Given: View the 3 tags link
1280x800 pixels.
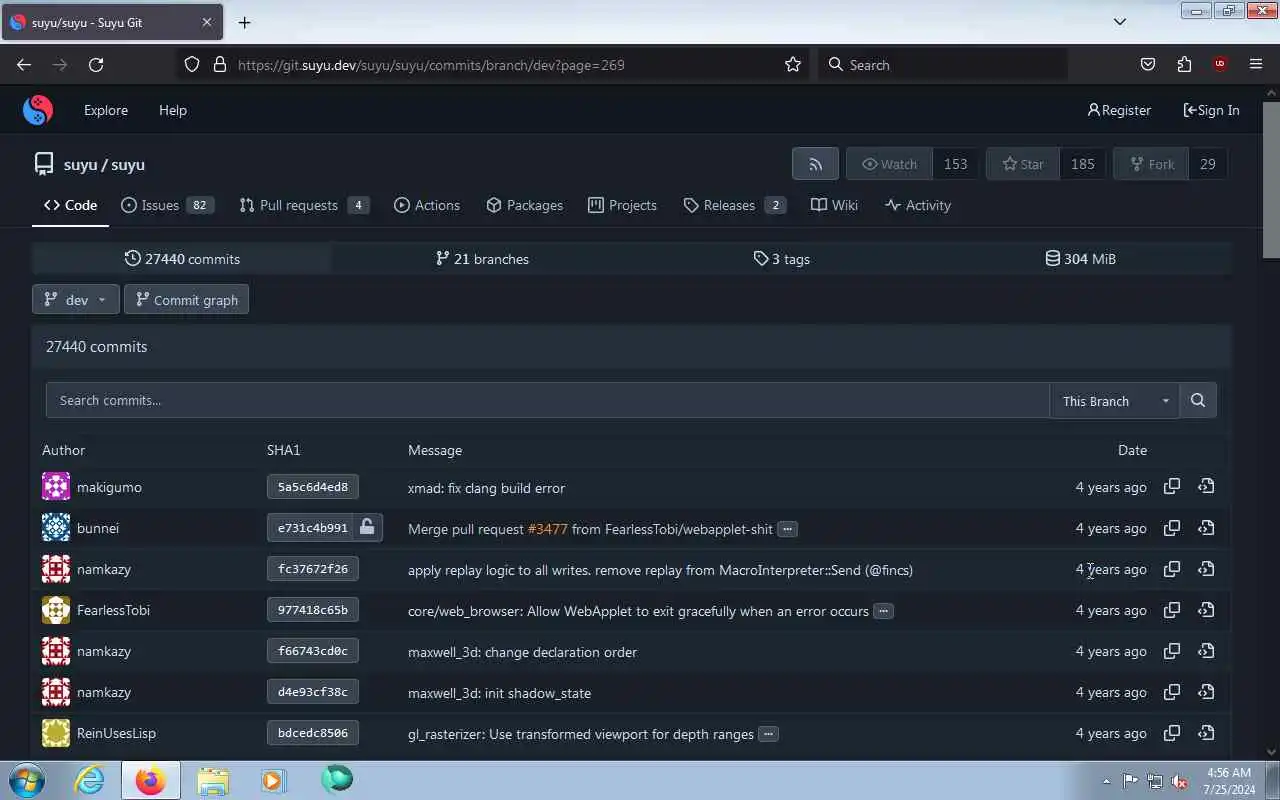Looking at the screenshot, I should point(781,259).
